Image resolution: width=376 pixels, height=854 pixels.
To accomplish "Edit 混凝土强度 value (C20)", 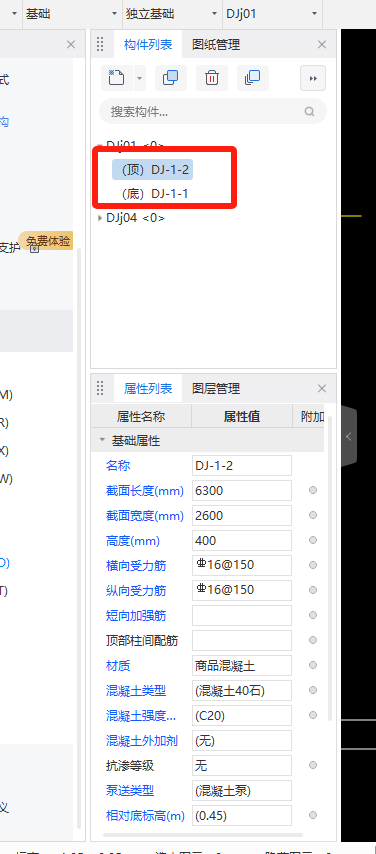I will click(x=242, y=716).
